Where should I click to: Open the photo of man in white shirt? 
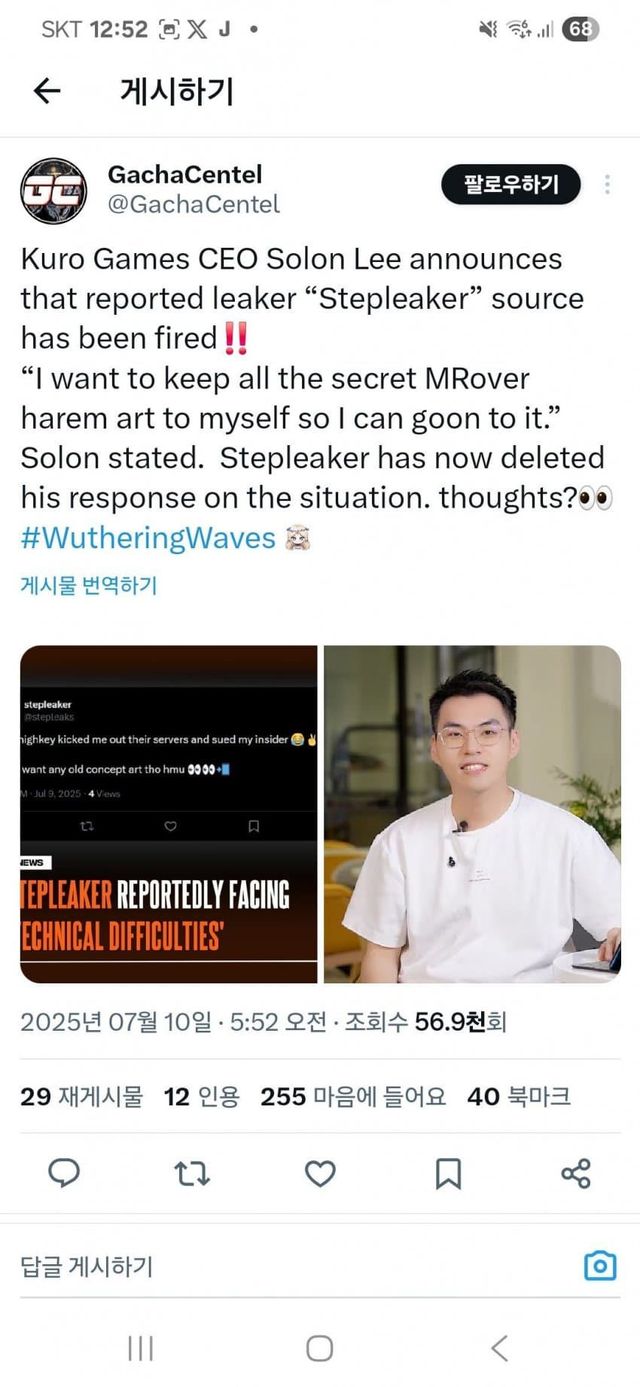tap(472, 814)
